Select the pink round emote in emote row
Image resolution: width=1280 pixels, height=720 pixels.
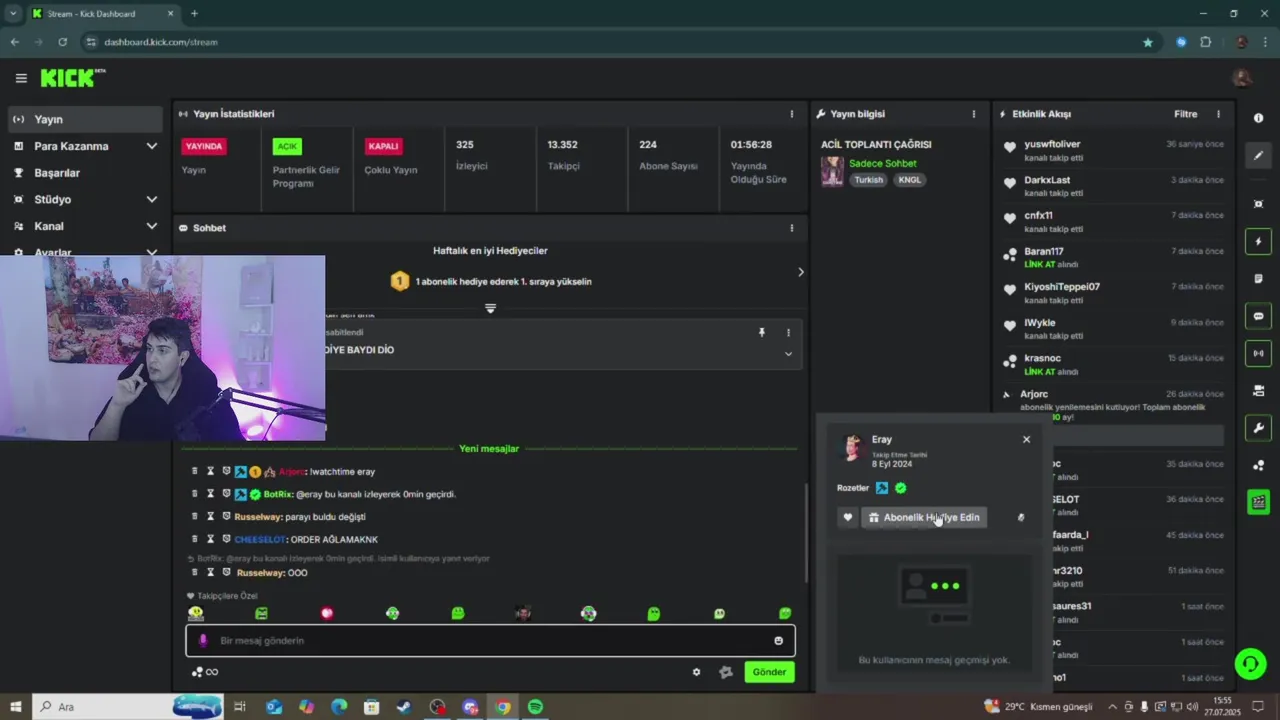coord(327,613)
